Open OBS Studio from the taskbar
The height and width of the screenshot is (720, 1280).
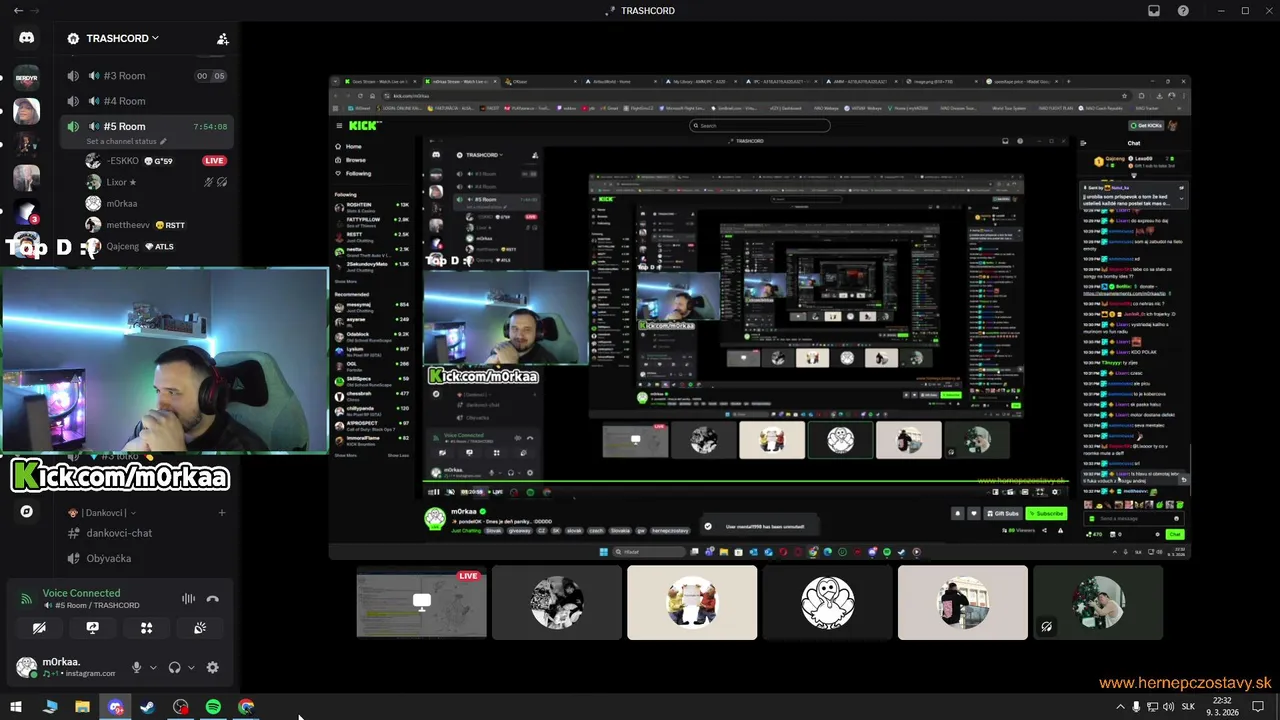pyautogui.click(x=180, y=707)
